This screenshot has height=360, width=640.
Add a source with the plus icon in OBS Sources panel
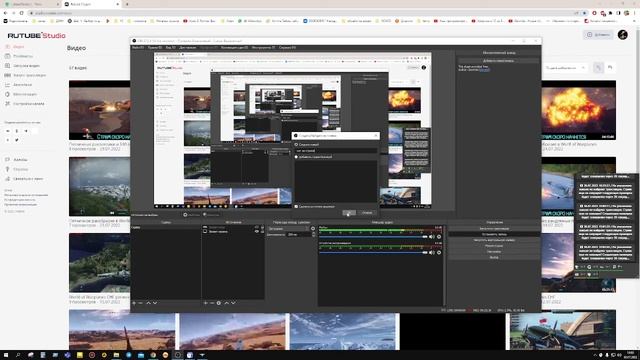coord(205,303)
